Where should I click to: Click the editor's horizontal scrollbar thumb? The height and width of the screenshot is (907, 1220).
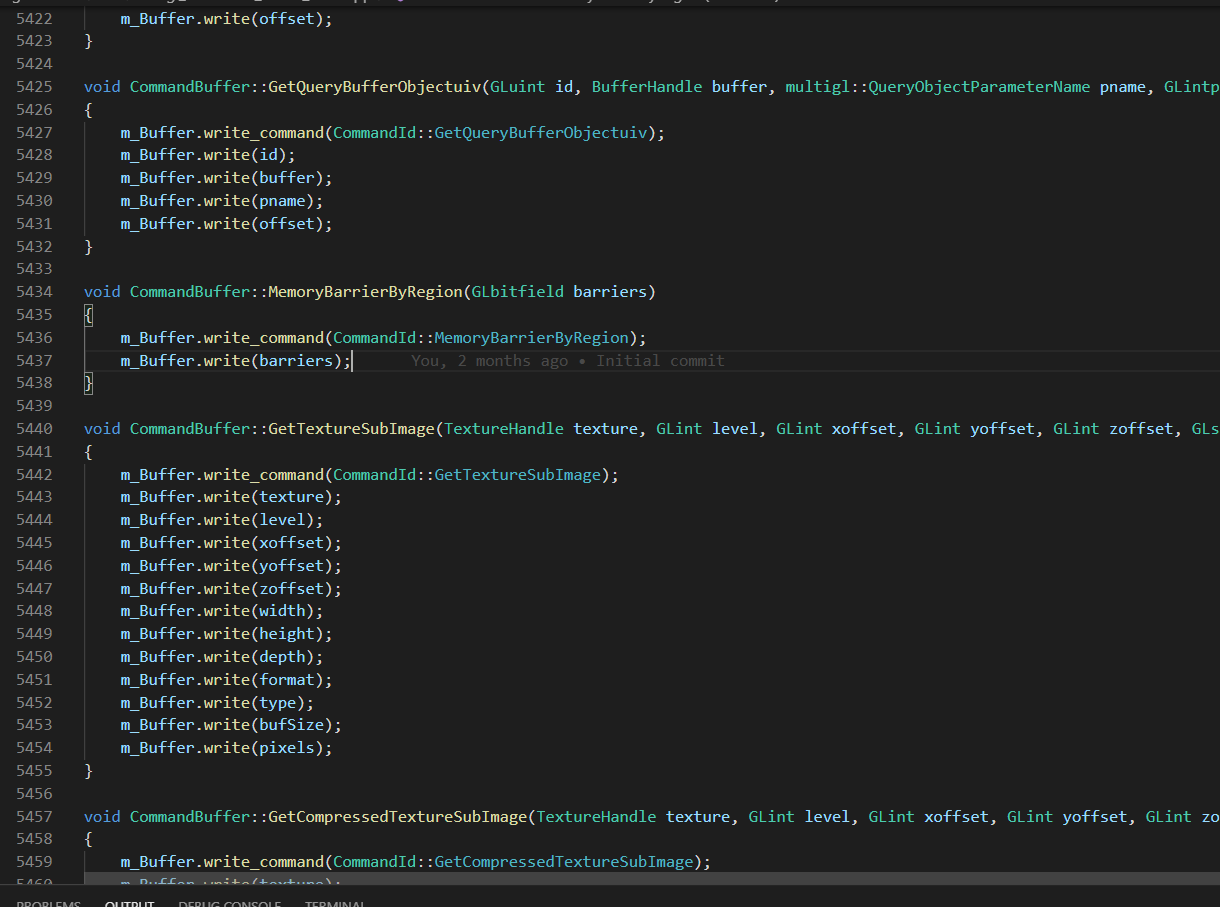652,878
